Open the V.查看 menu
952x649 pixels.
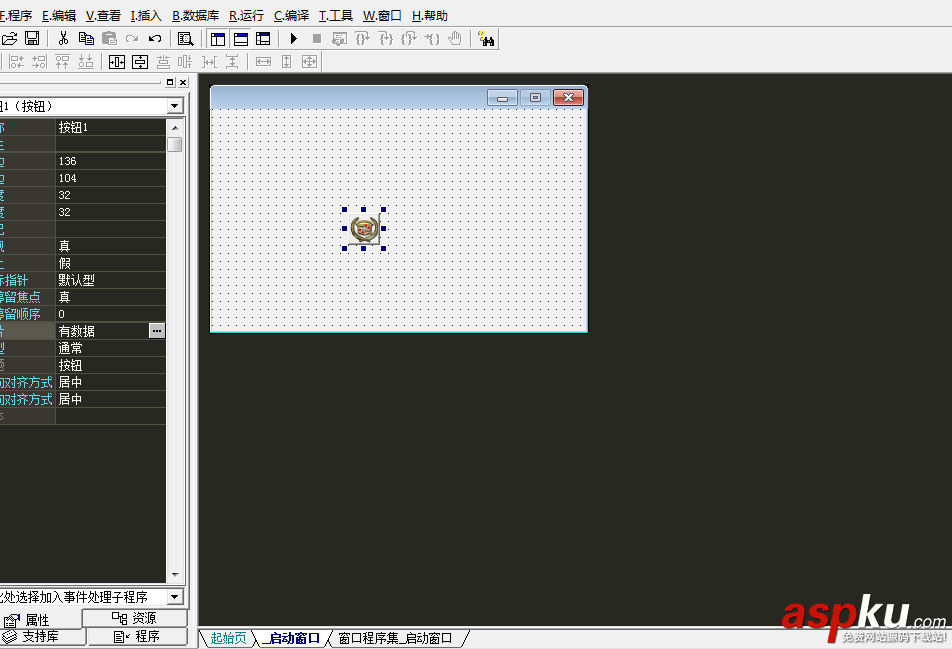[x=103, y=16]
